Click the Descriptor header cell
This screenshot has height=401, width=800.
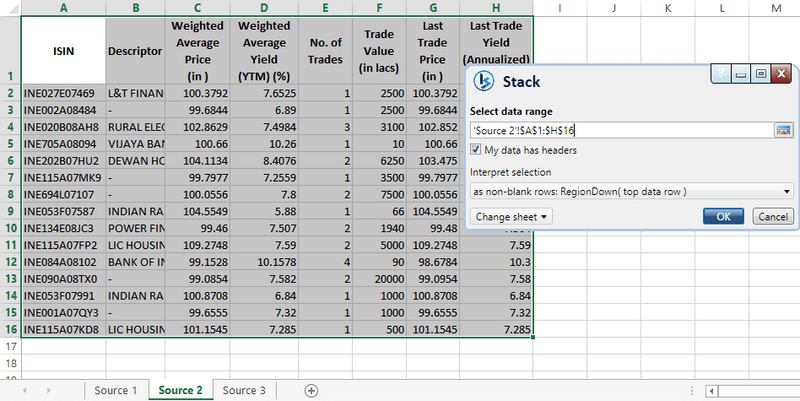[135, 51]
